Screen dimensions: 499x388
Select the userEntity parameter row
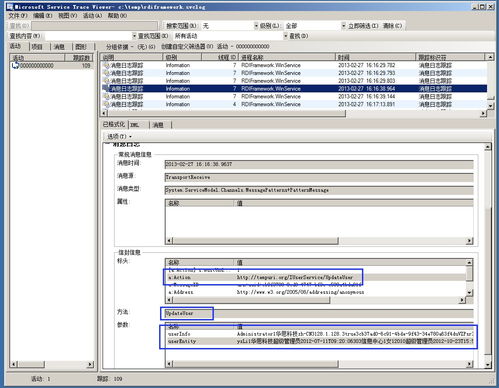coord(319,341)
